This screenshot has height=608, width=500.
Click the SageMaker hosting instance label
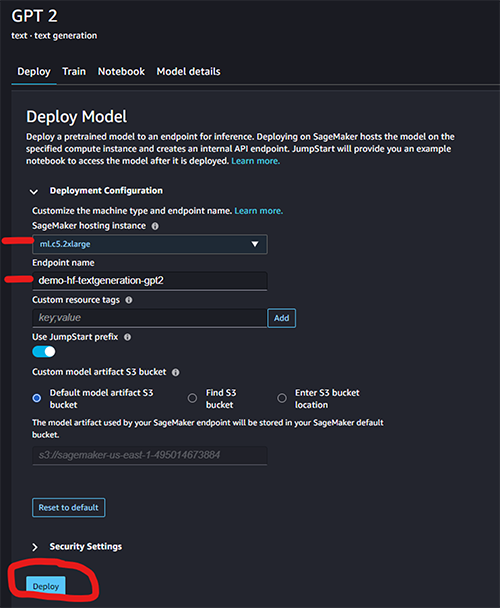(x=89, y=226)
